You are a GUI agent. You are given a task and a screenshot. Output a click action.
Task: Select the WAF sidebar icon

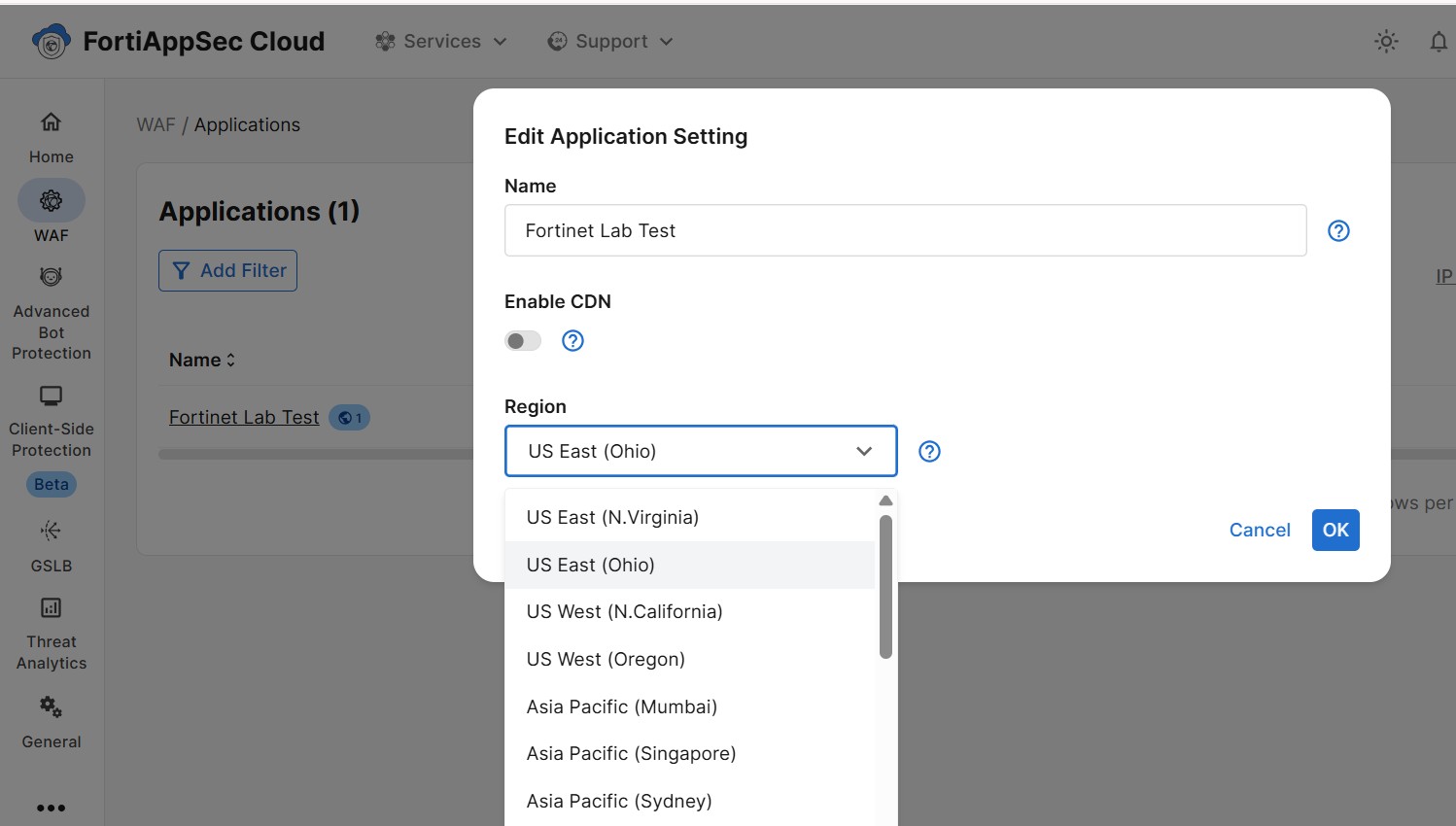coord(51,201)
